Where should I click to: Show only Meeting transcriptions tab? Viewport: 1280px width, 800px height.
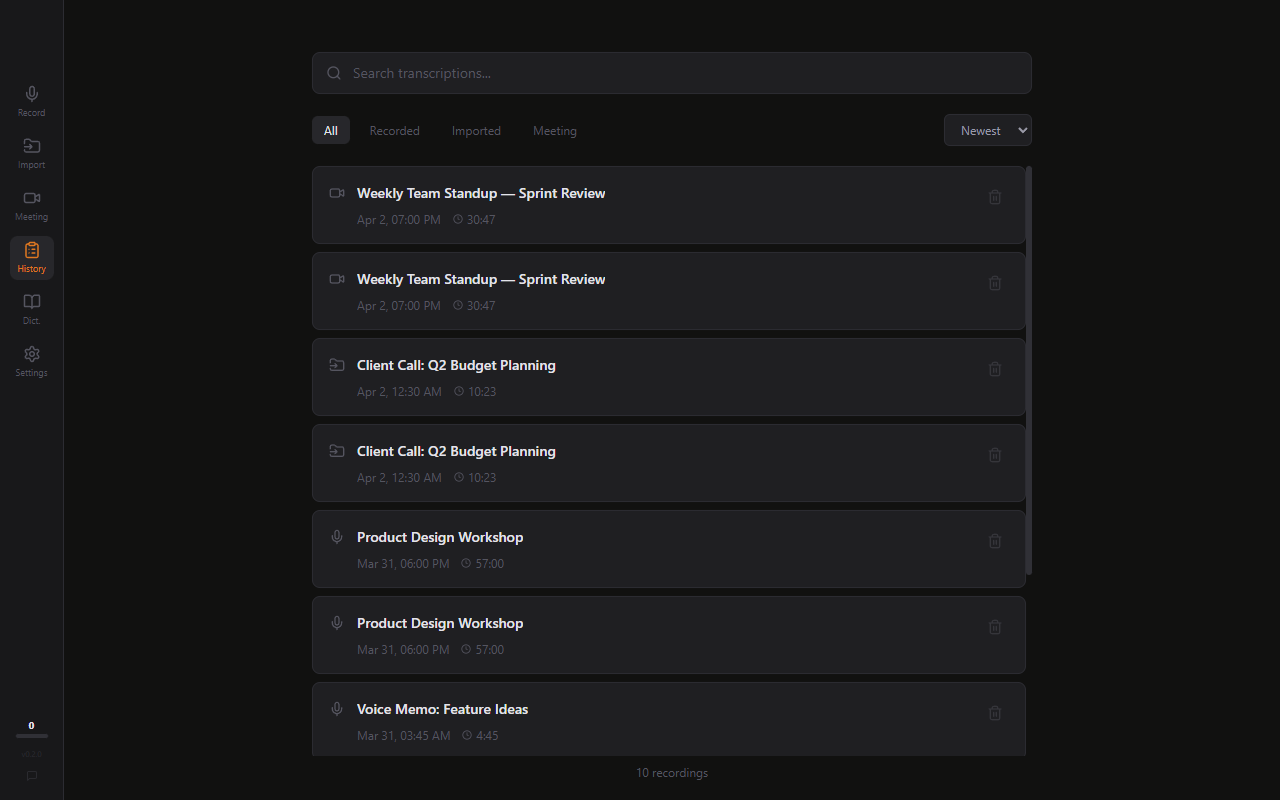(554, 131)
